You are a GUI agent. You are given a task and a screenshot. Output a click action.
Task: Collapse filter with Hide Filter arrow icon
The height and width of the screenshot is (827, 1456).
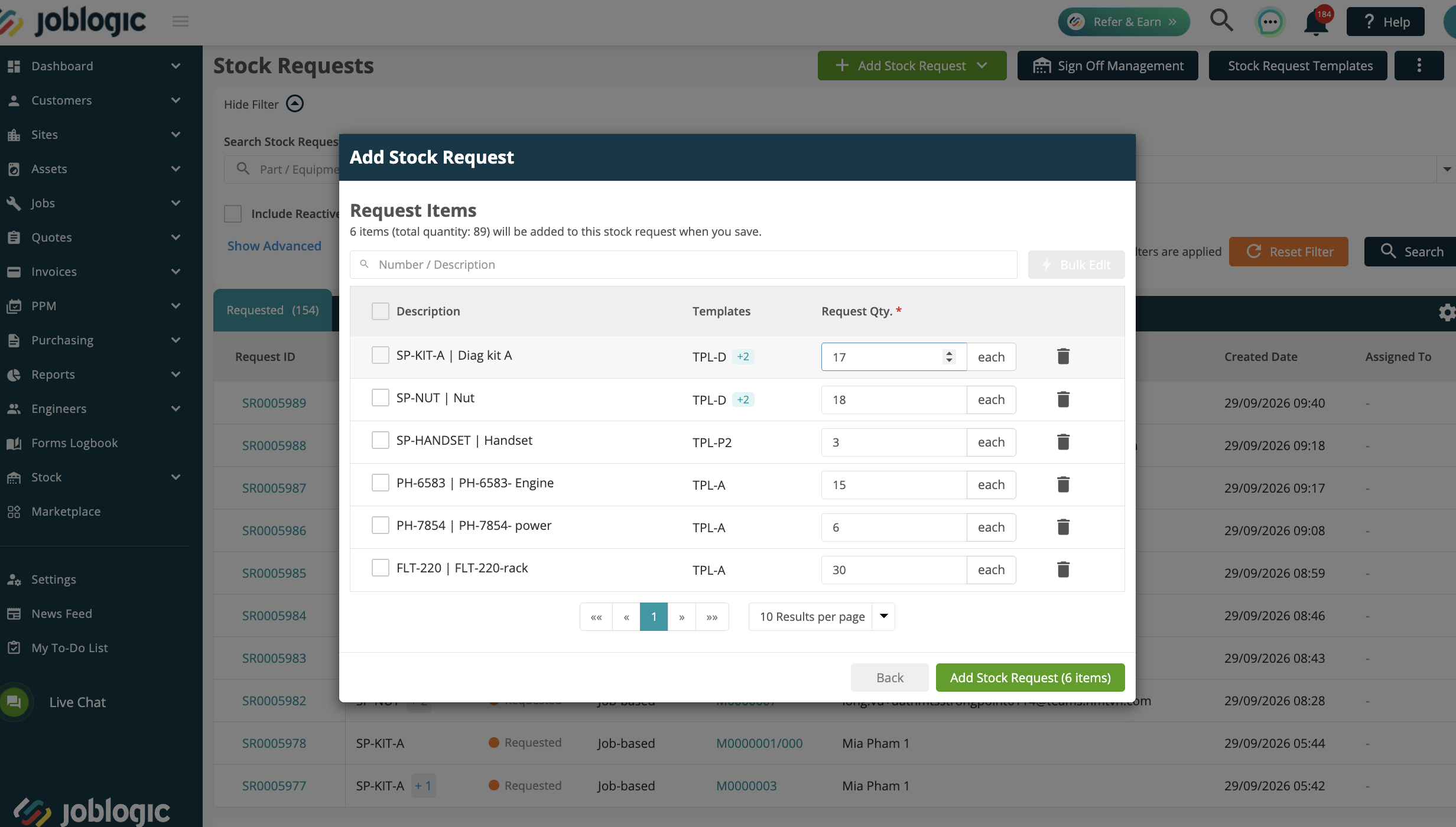point(295,104)
